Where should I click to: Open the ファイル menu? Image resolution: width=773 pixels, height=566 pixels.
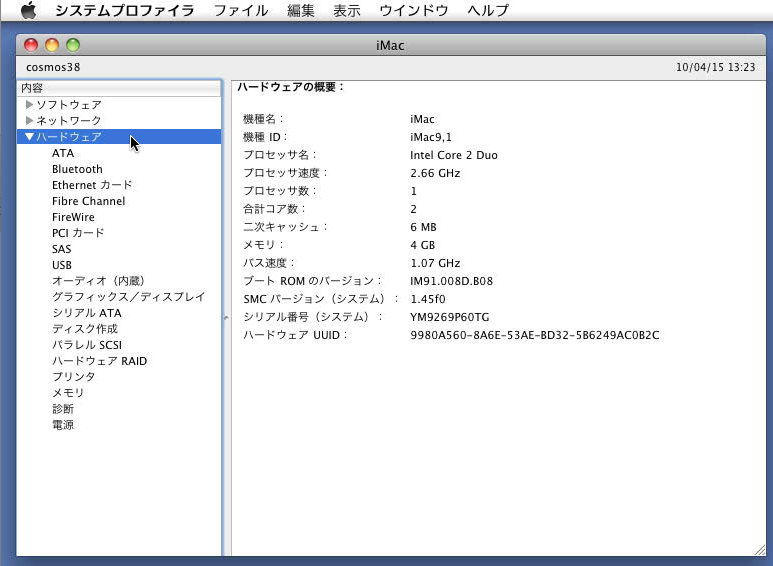pos(240,11)
